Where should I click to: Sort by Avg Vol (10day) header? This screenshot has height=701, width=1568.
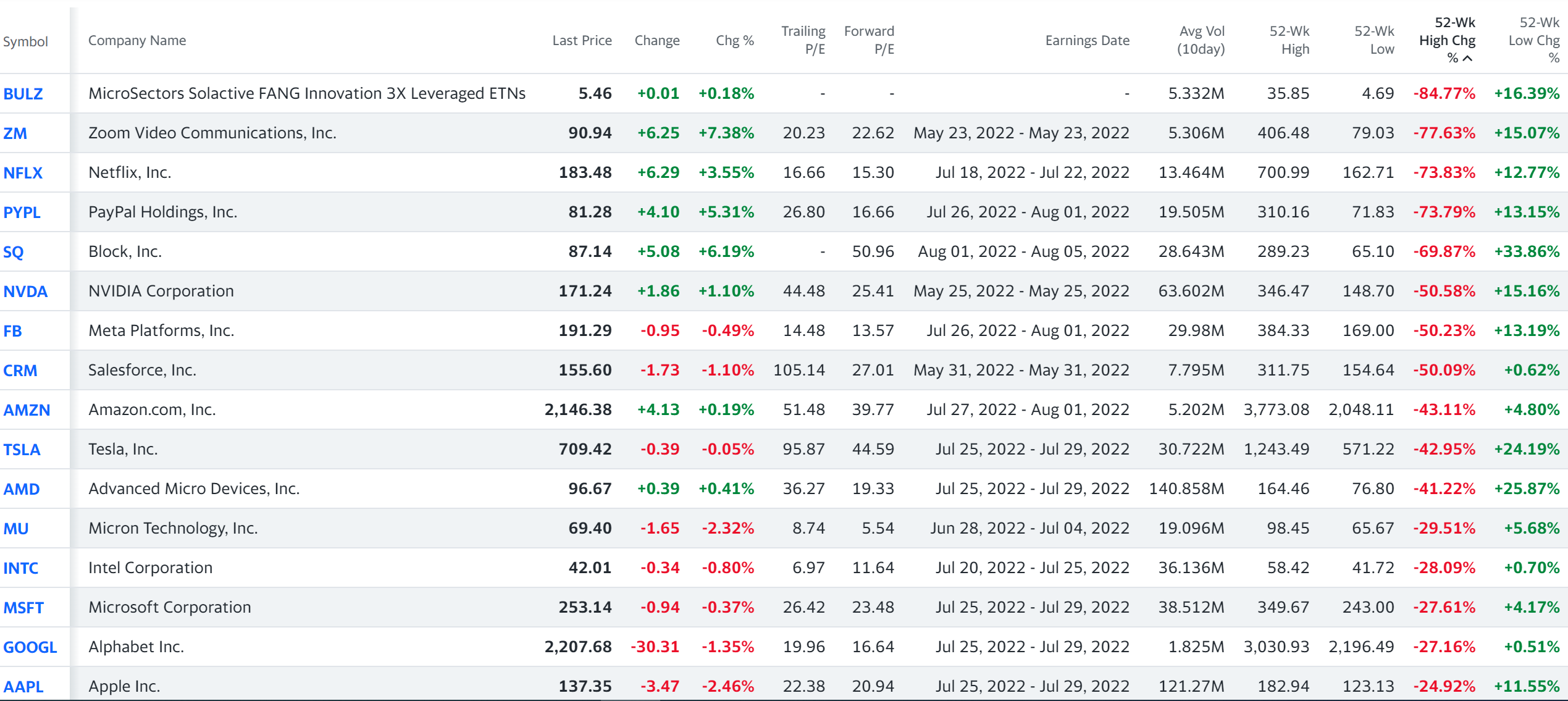pos(1201,40)
